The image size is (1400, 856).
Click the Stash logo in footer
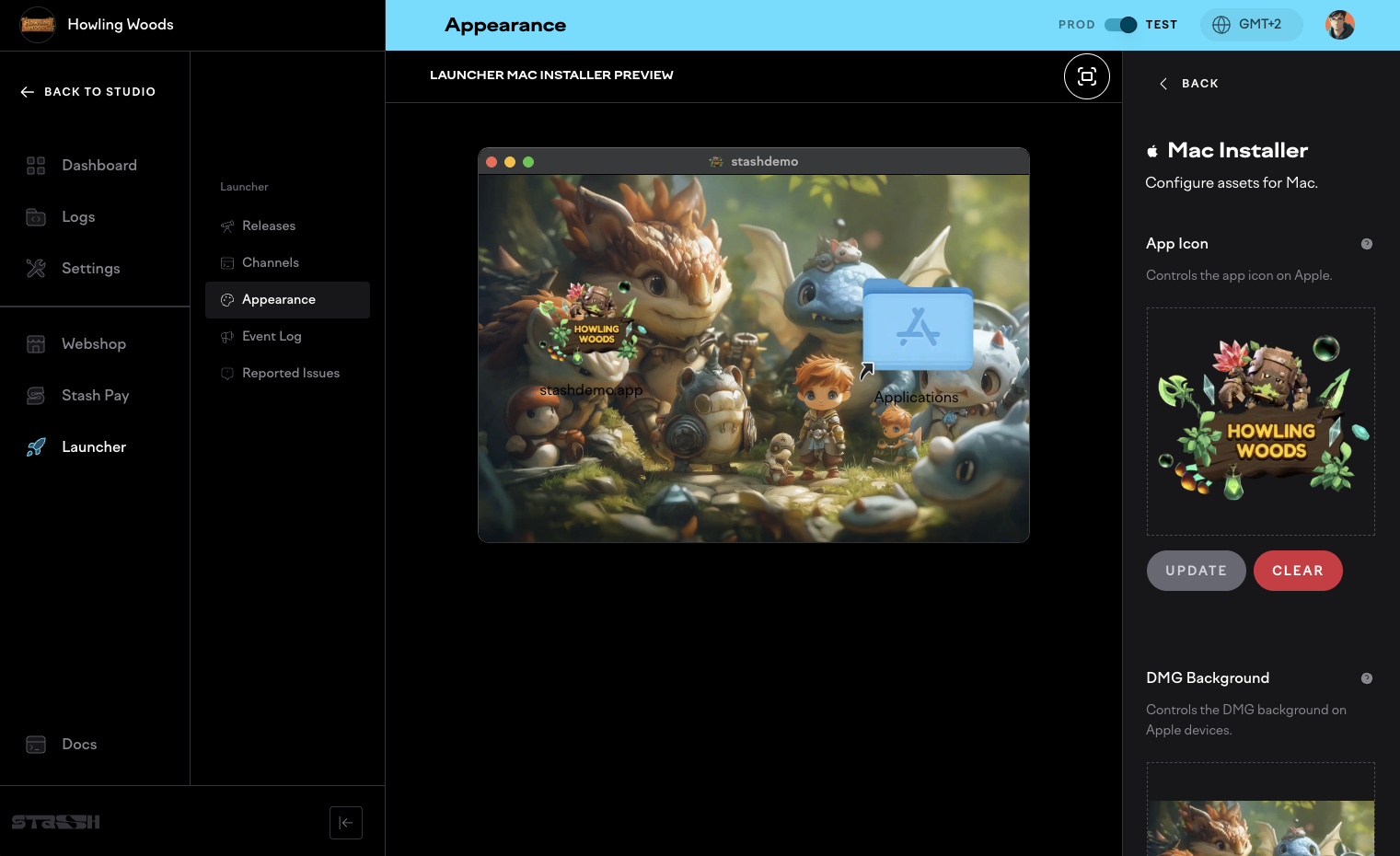(x=56, y=823)
